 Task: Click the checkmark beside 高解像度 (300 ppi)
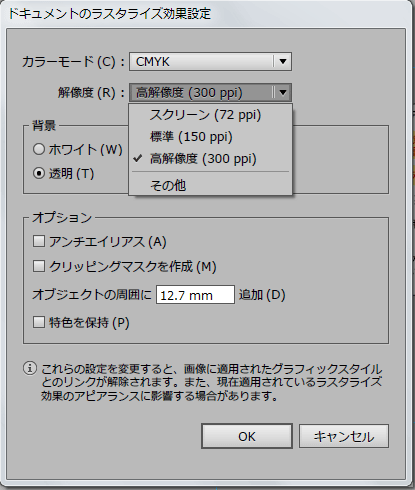pos(138,159)
